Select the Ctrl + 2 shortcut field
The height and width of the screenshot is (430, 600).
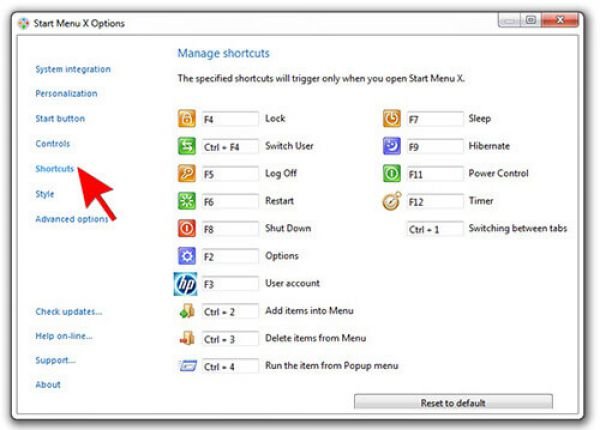[230, 312]
